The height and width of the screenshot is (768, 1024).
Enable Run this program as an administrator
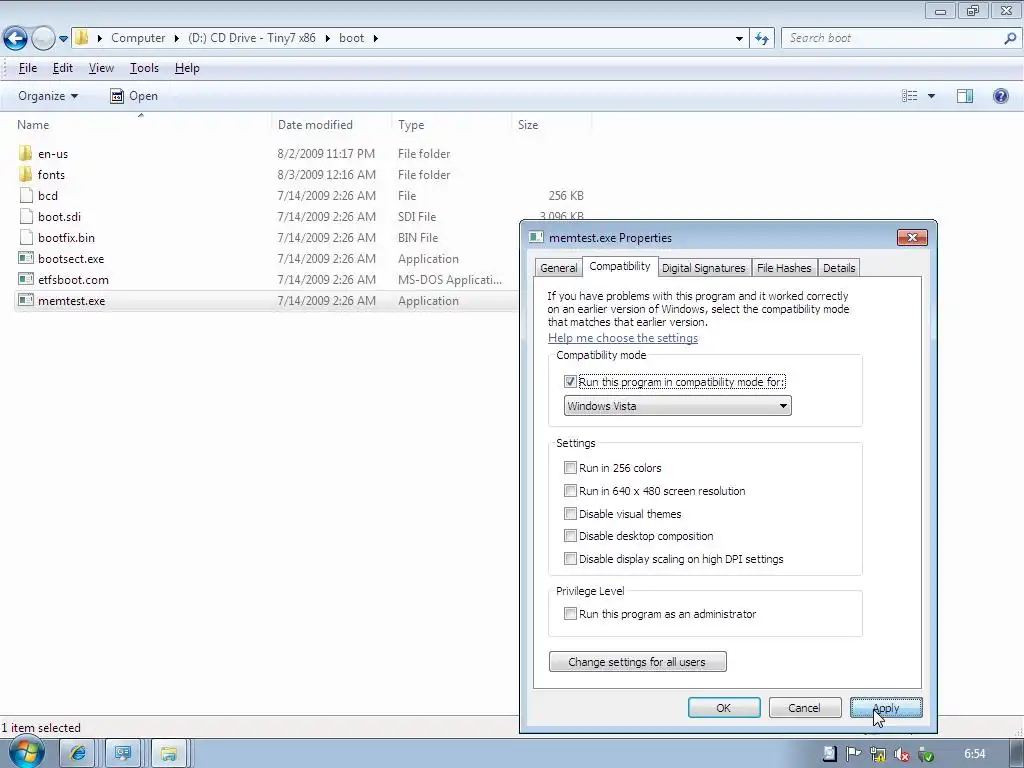(570, 614)
